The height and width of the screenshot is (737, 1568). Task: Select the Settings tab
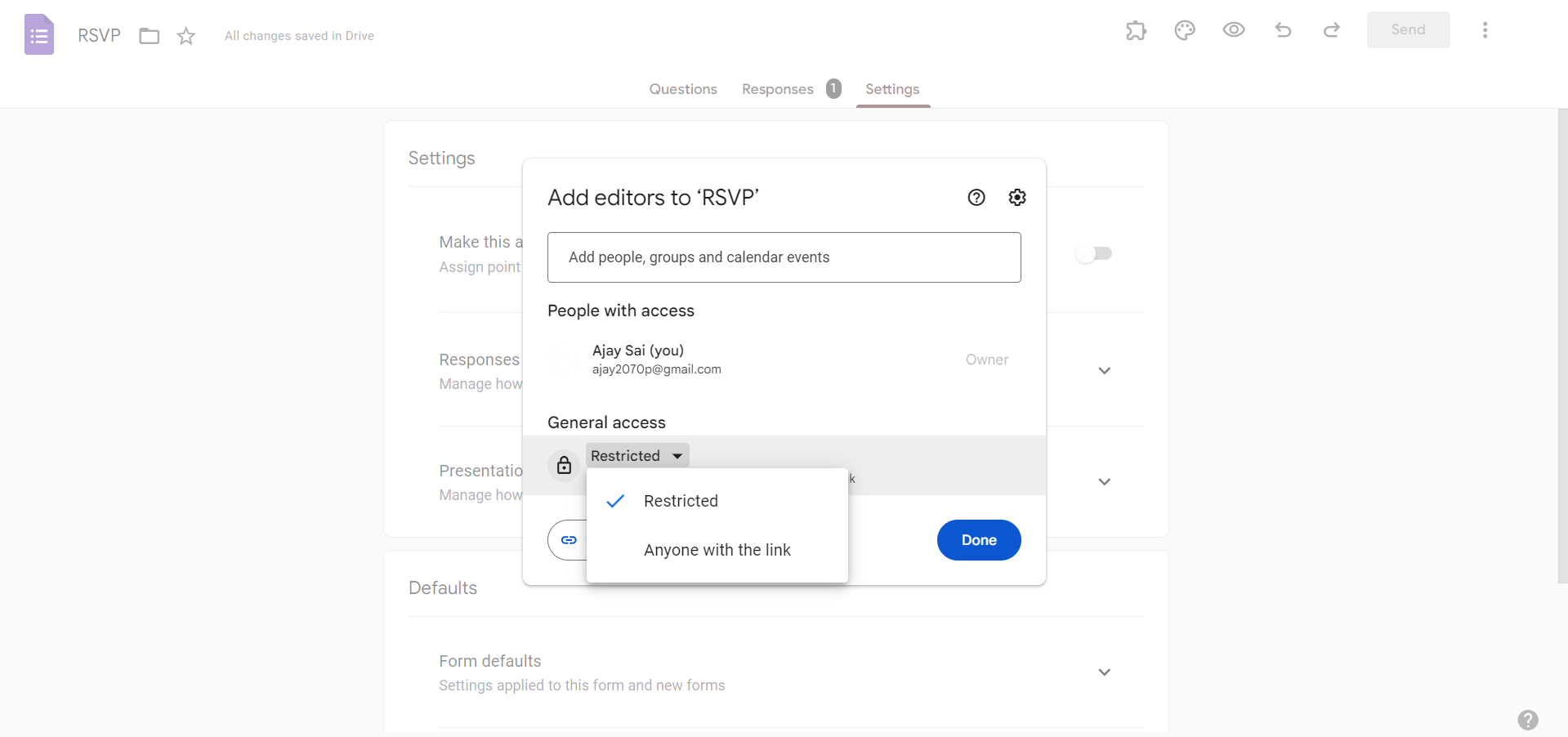tap(892, 89)
